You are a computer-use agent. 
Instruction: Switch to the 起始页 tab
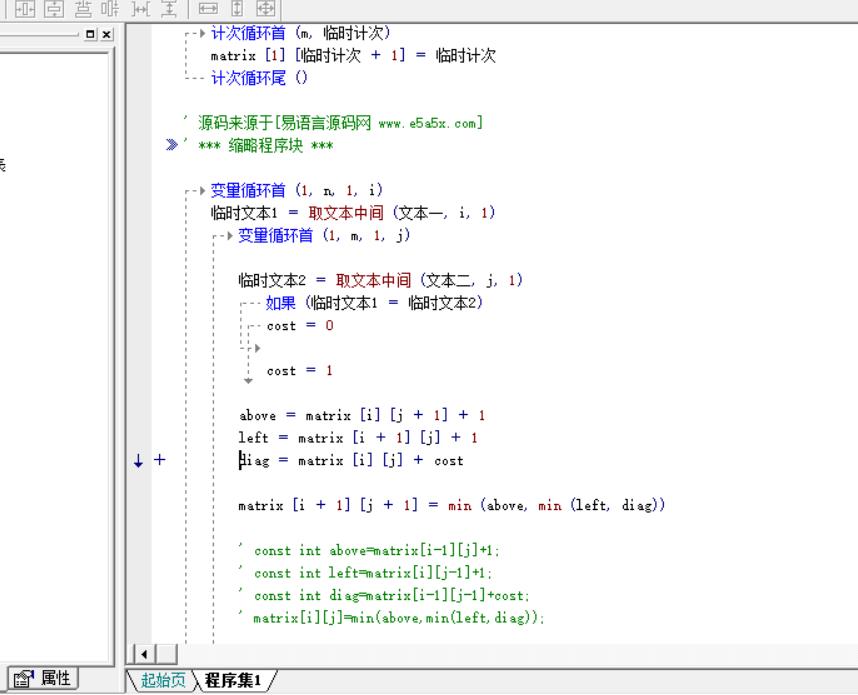pos(163,680)
